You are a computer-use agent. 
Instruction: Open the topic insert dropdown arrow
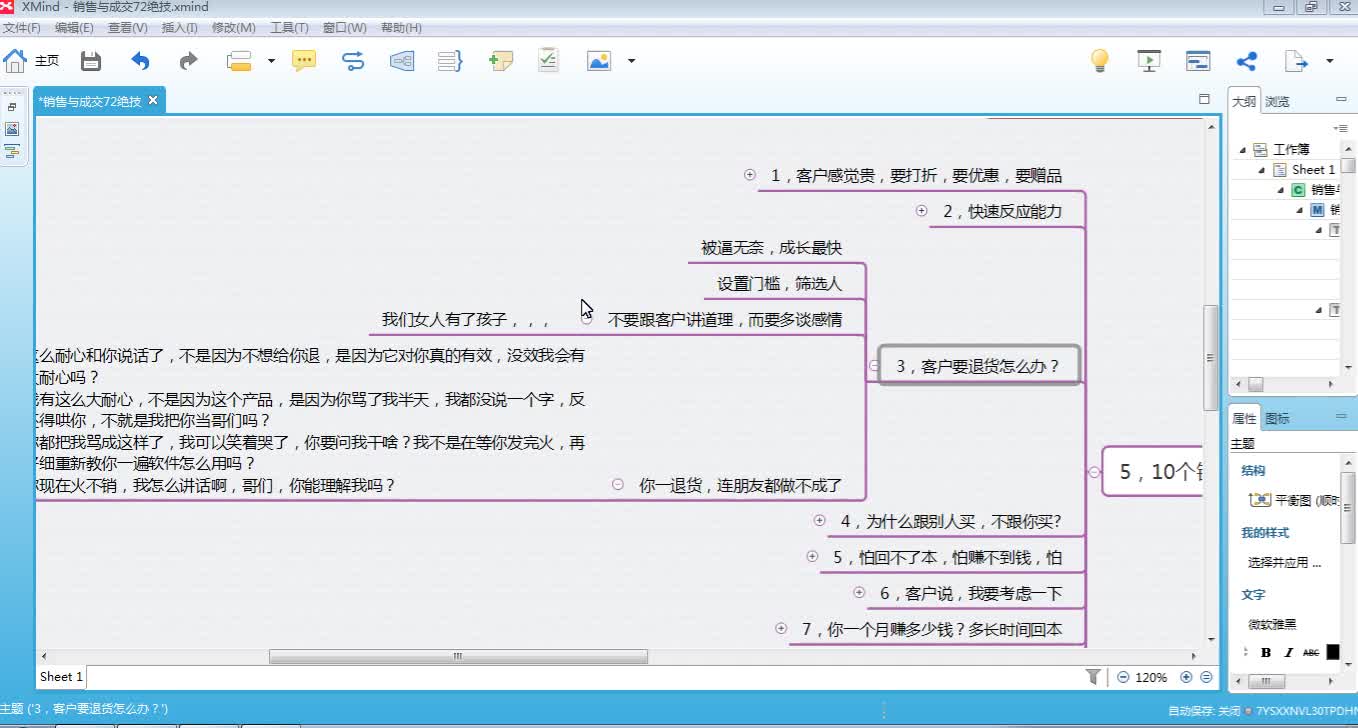click(x=271, y=61)
